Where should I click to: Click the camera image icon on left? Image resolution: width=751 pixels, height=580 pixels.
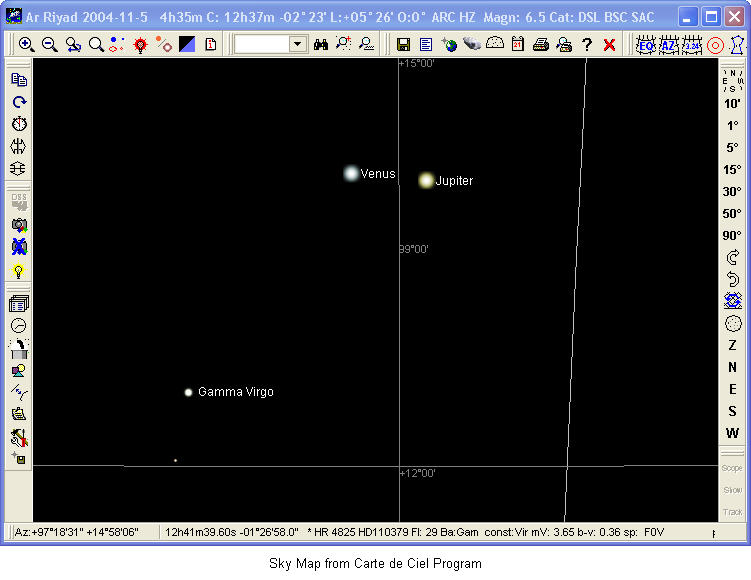(x=19, y=225)
